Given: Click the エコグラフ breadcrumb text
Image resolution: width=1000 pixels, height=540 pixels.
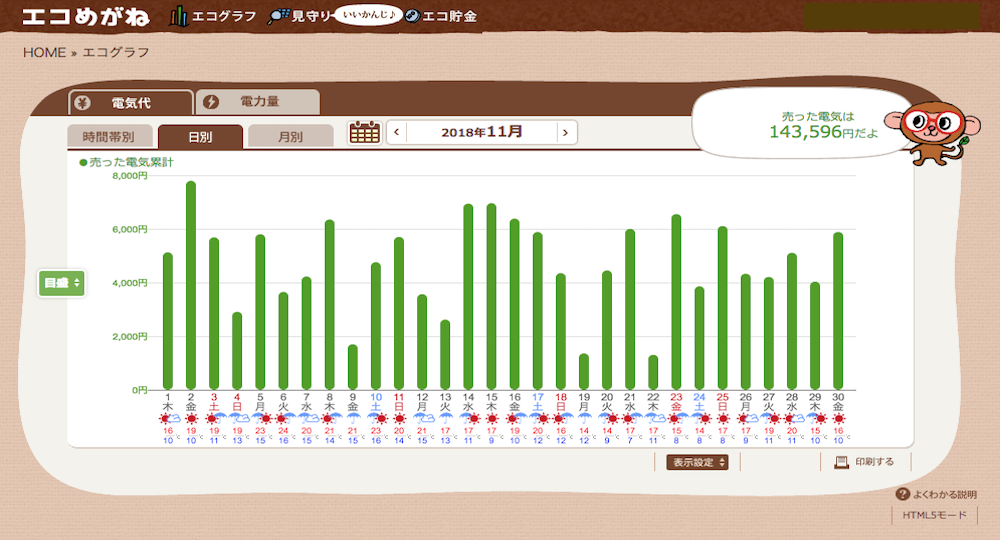Looking at the screenshot, I should (x=115, y=52).
